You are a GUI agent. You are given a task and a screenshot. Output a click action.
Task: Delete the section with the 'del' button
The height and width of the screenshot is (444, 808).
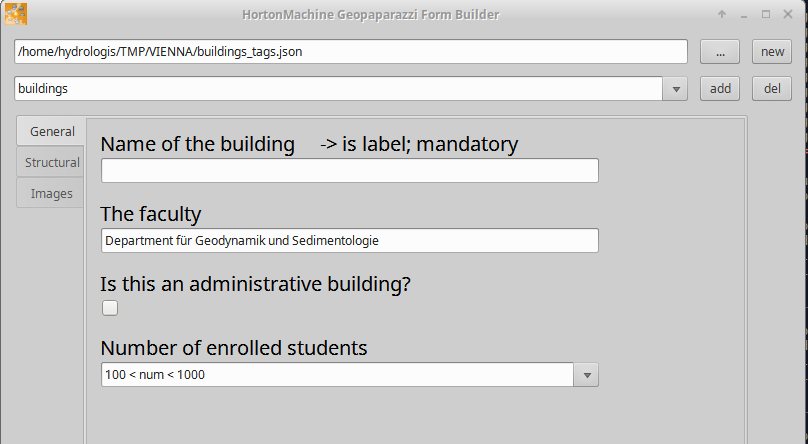(x=772, y=89)
